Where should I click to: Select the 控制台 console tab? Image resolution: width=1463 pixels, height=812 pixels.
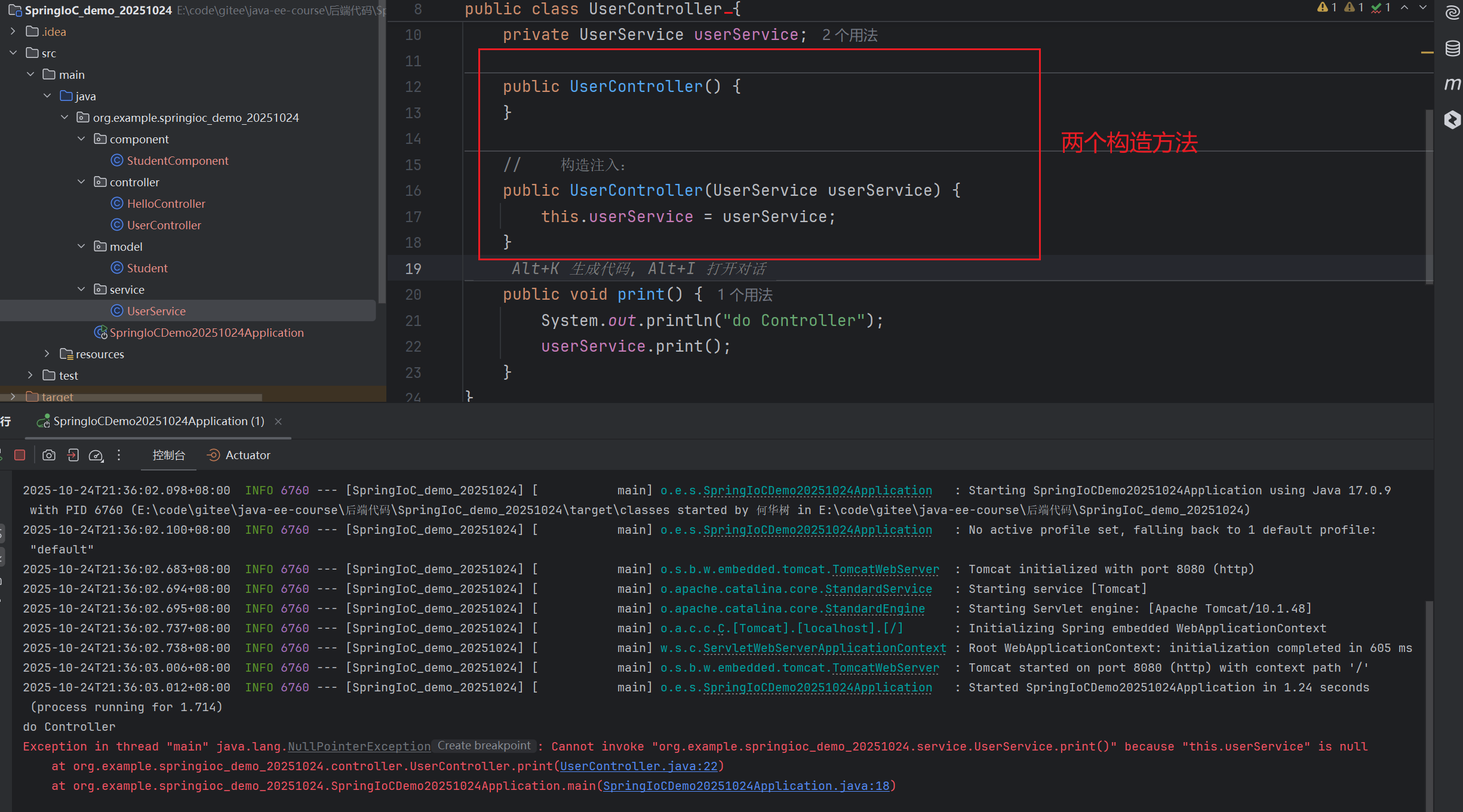point(169,455)
